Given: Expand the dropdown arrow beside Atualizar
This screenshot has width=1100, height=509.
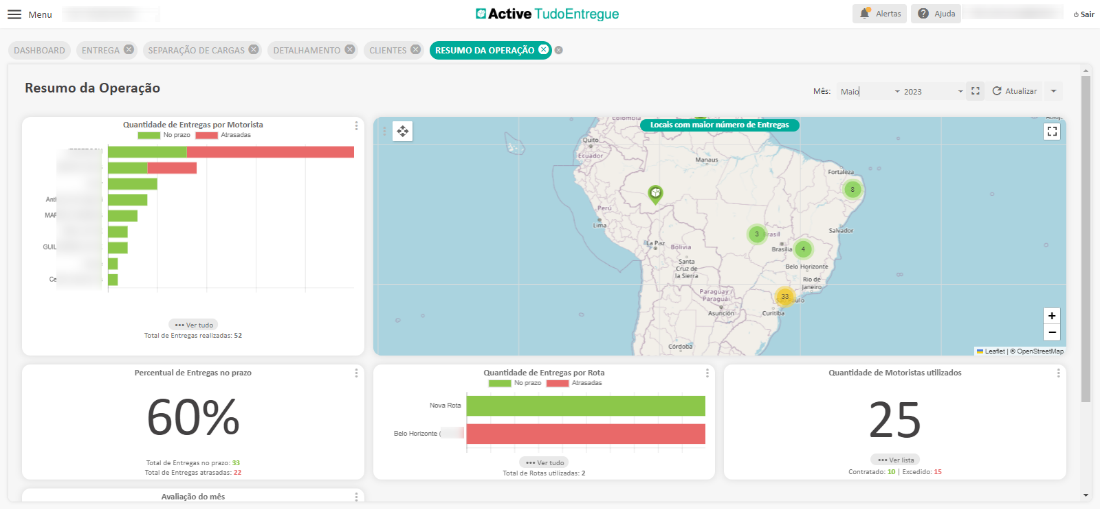Looking at the screenshot, I should point(1053,91).
